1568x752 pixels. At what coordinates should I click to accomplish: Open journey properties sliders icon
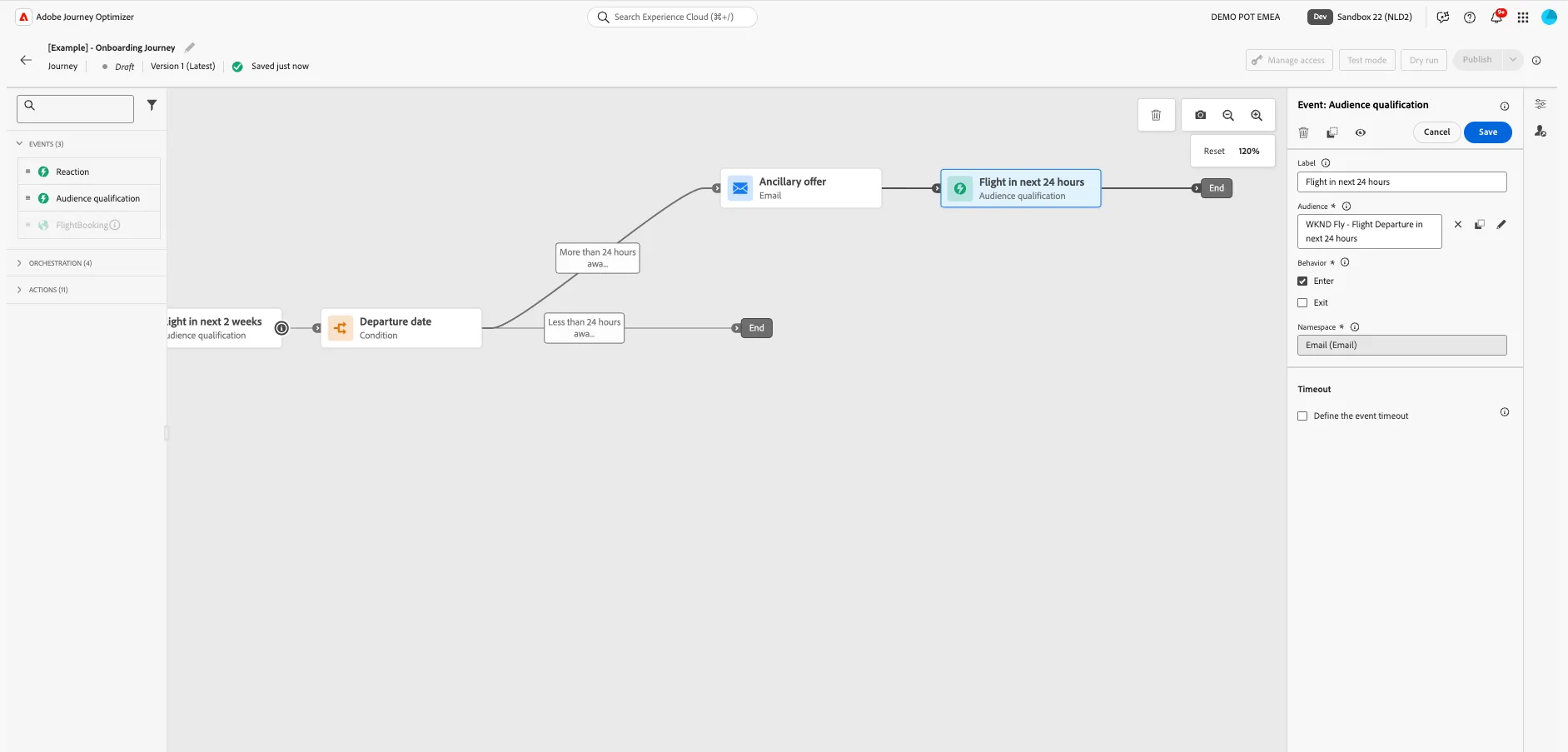pyautogui.click(x=1541, y=104)
